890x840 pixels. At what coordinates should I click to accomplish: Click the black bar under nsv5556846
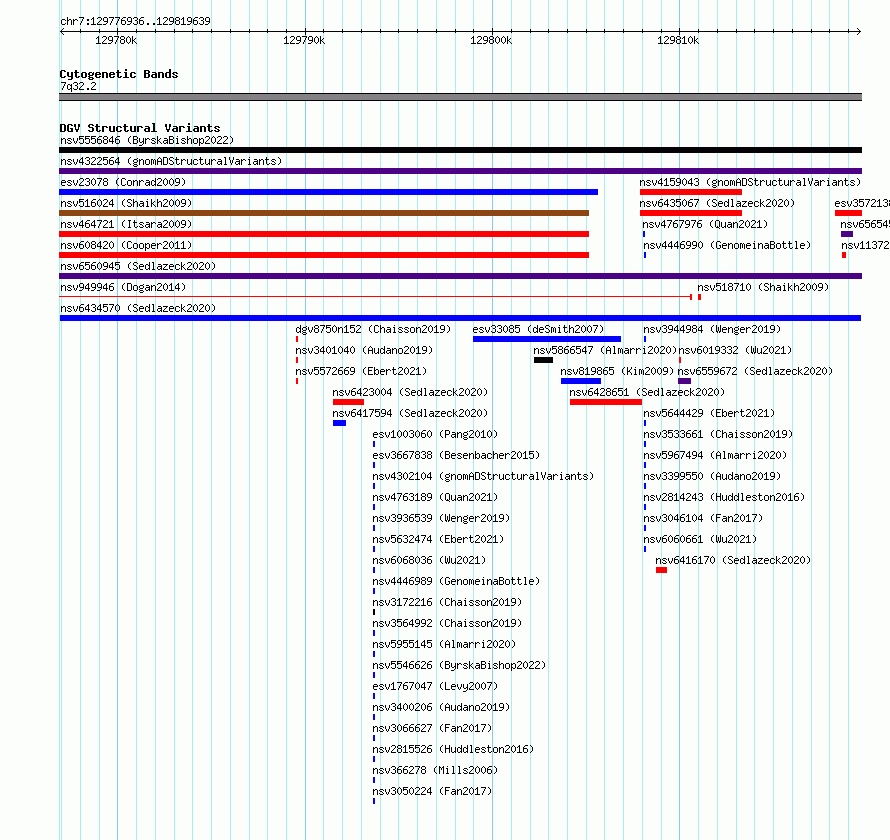tap(460, 150)
